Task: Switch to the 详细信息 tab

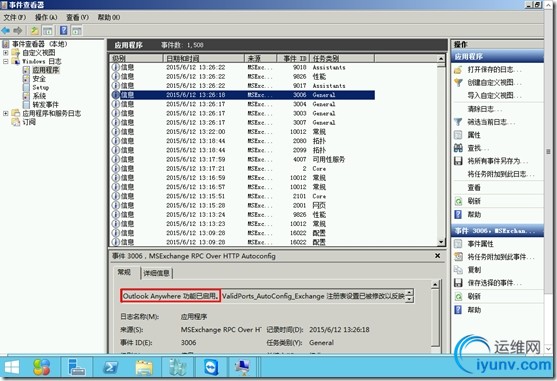Action: [x=157, y=273]
